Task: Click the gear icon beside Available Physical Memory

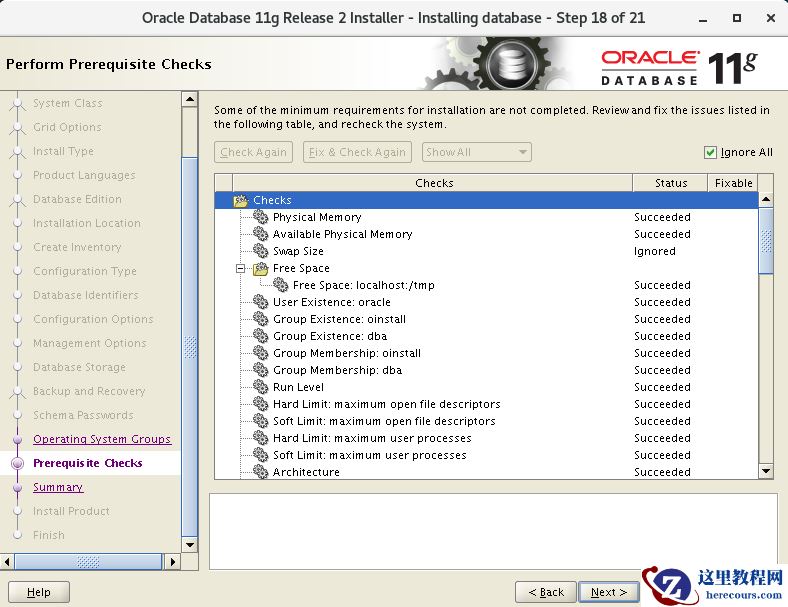Action: click(x=260, y=234)
